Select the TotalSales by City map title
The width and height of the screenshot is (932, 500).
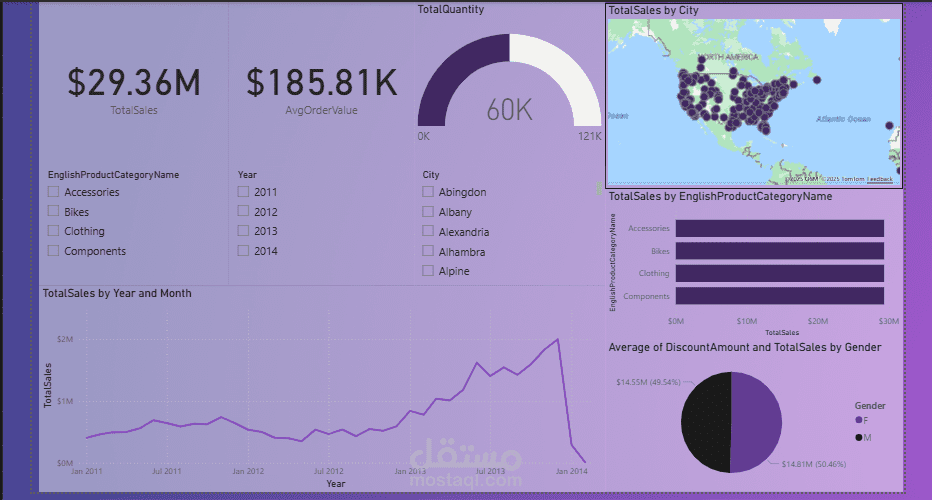tap(653, 10)
